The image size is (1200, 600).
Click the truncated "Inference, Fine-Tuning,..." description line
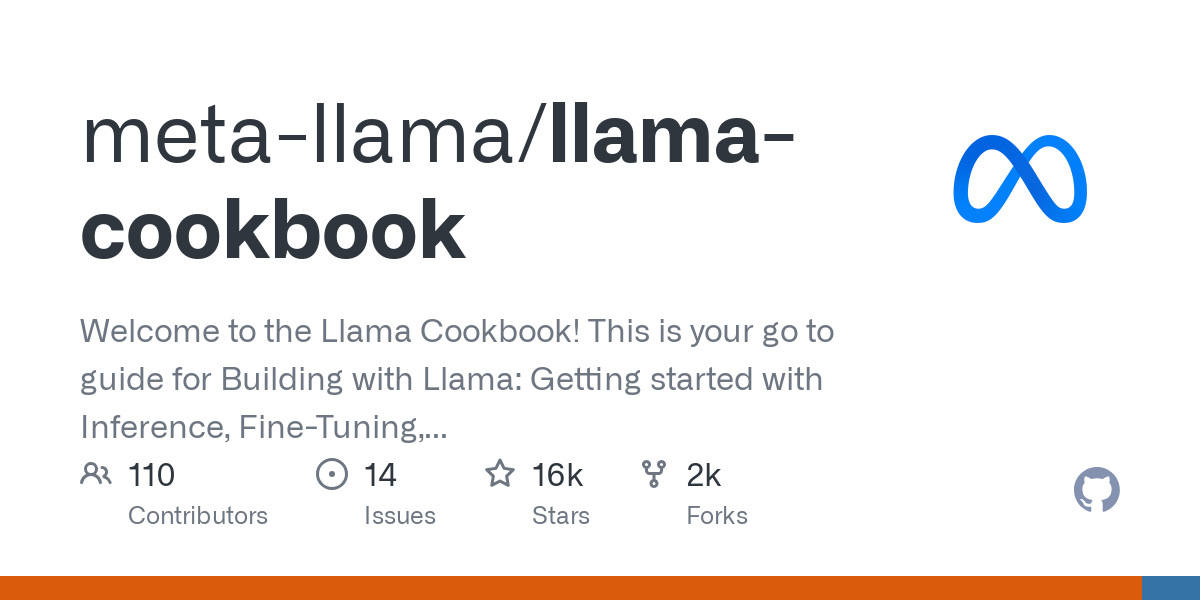pos(265,428)
